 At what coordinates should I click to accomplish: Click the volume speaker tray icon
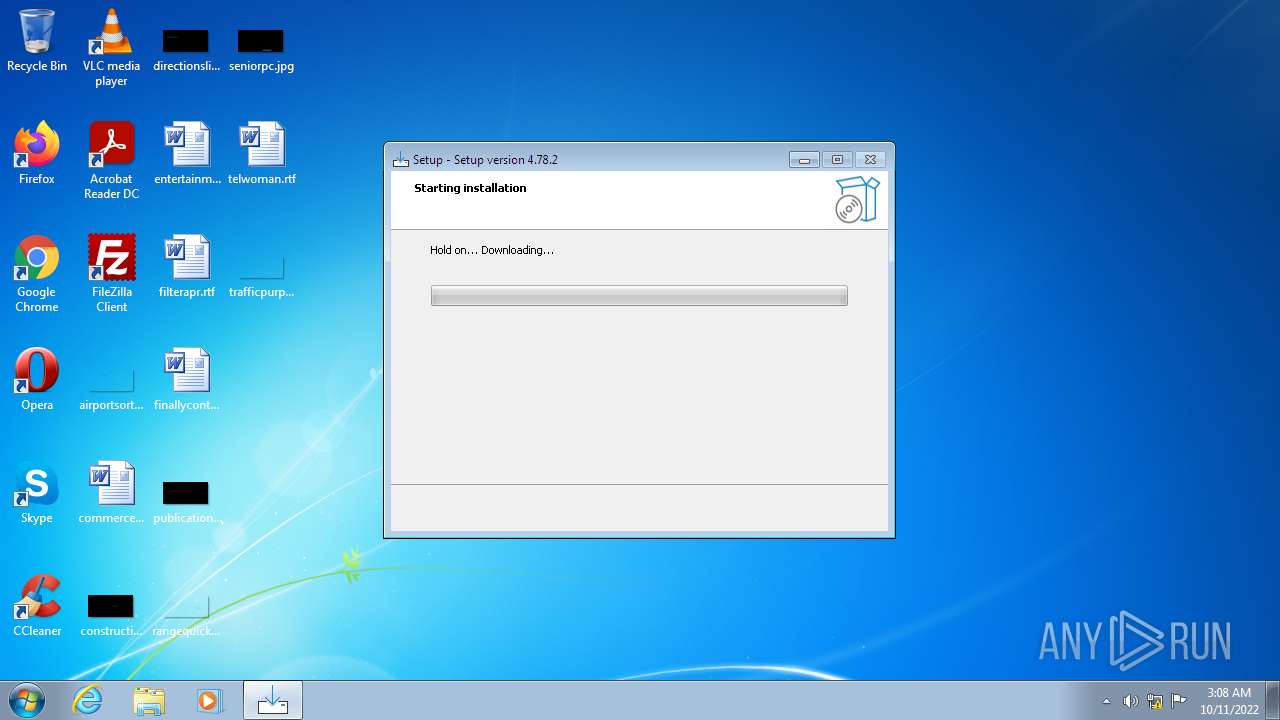1131,701
